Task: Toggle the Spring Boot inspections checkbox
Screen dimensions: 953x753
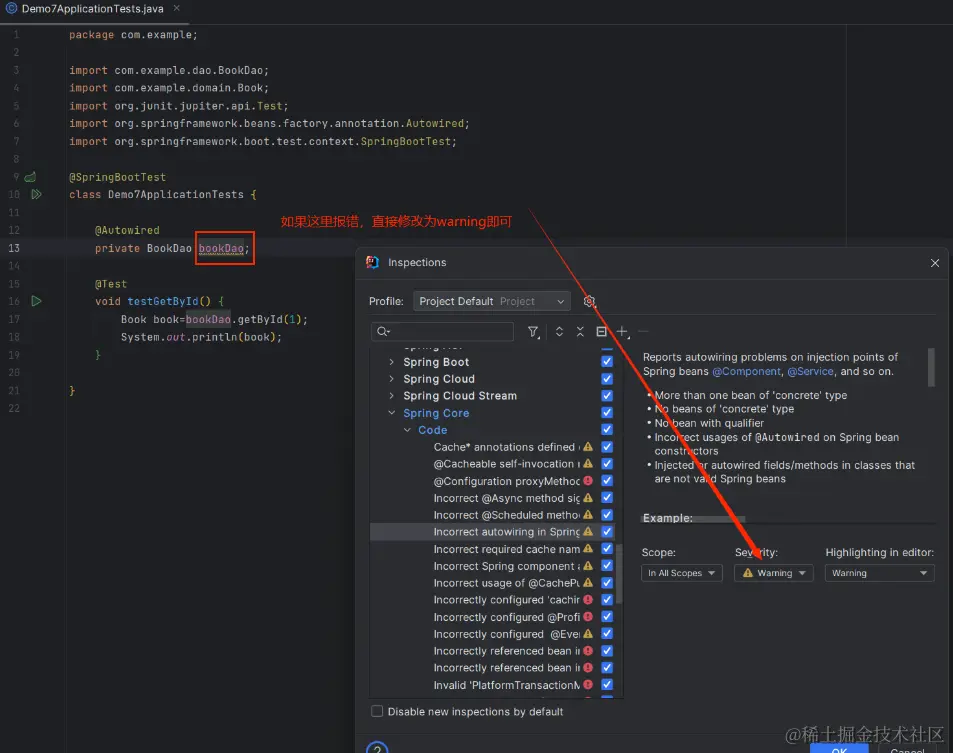Action: (607, 362)
